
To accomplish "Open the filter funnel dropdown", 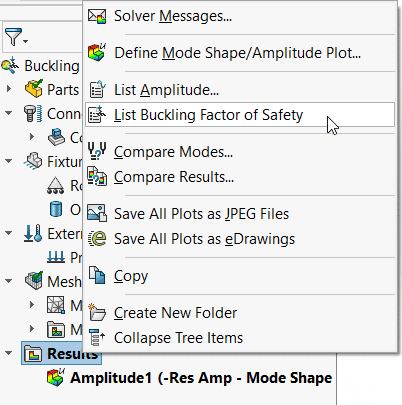I will tap(16, 37).
